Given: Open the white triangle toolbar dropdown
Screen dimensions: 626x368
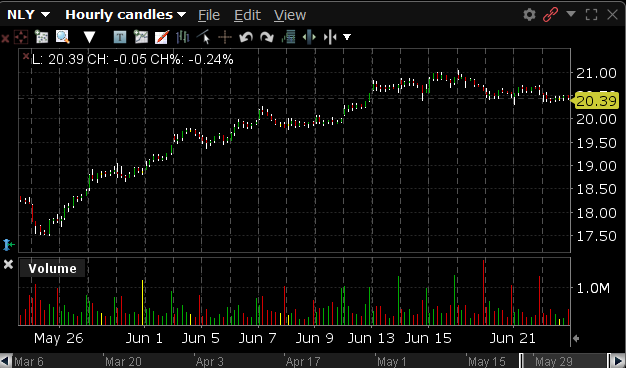Looking at the screenshot, I should click(x=89, y=38).
